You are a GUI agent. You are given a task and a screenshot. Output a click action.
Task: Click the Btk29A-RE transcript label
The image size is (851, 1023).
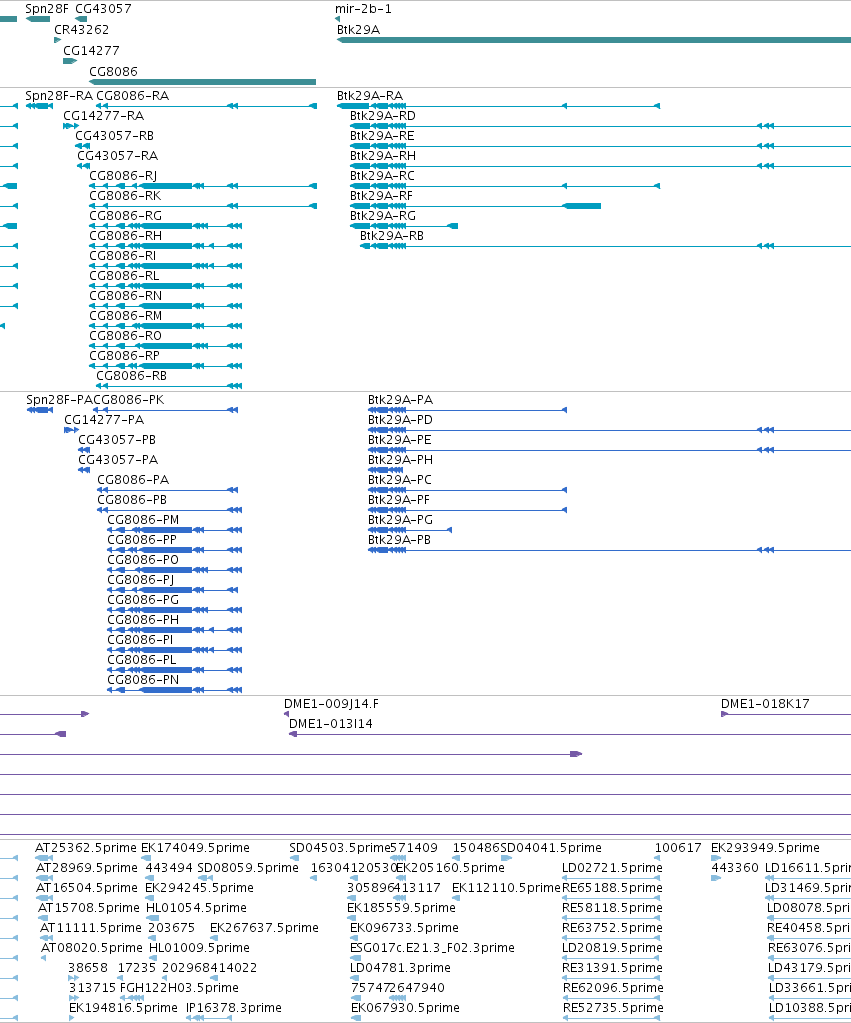pyautogui.click(x=382, y=136)
